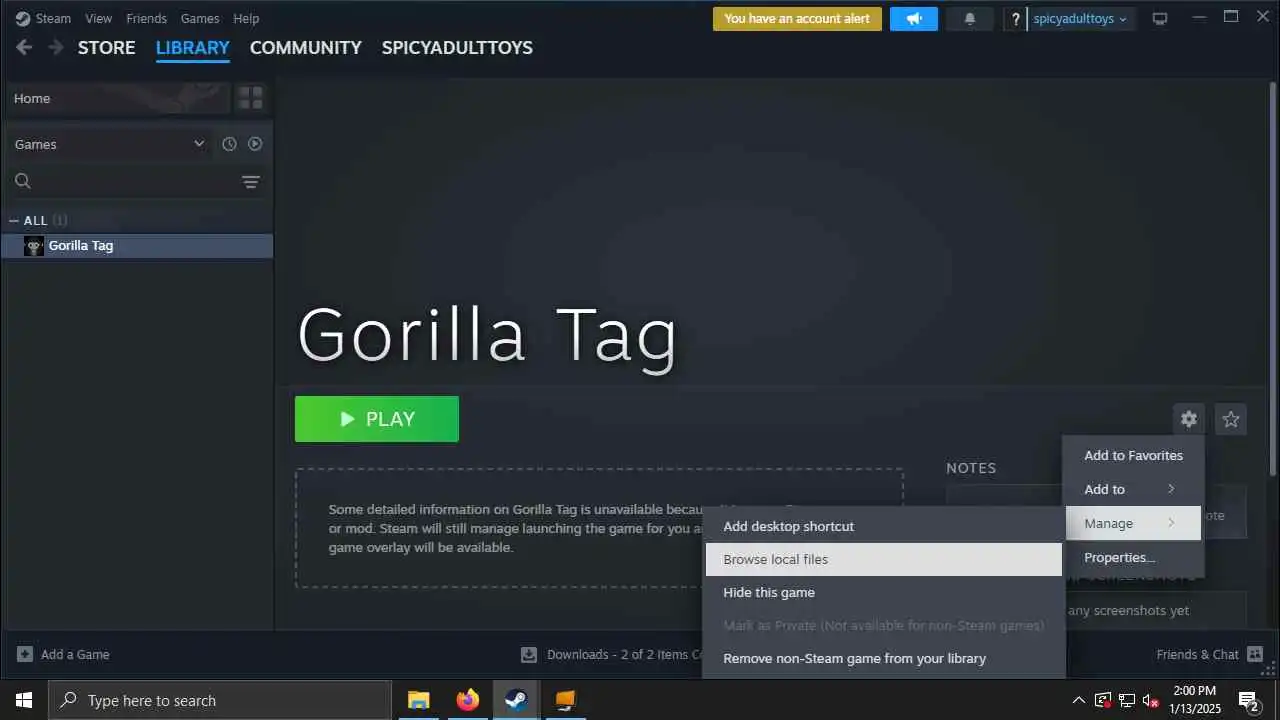
Task: Select Browse local files
Action: pyautogui.click(x=884, y=559)
